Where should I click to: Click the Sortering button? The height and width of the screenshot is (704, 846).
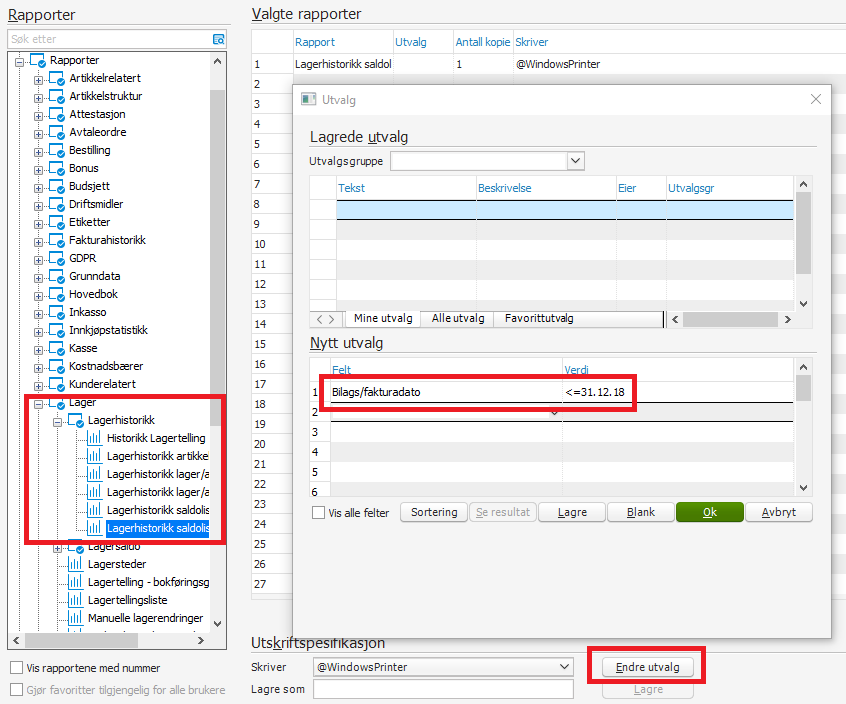[x=434, y=512]
